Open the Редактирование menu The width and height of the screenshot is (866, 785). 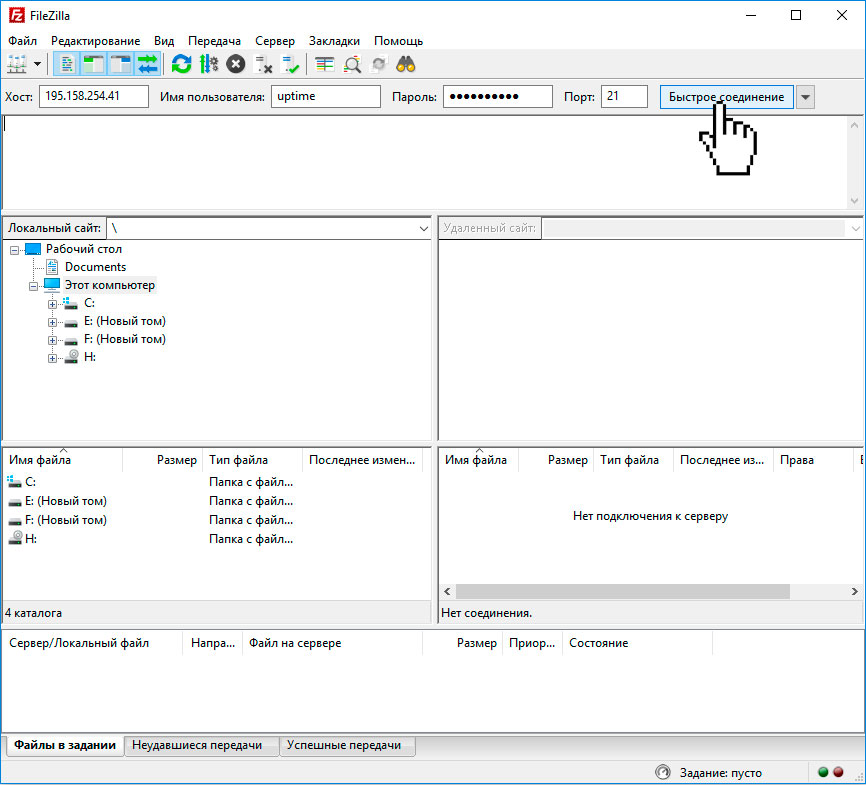pyautogui.click(x=96, y=41)
